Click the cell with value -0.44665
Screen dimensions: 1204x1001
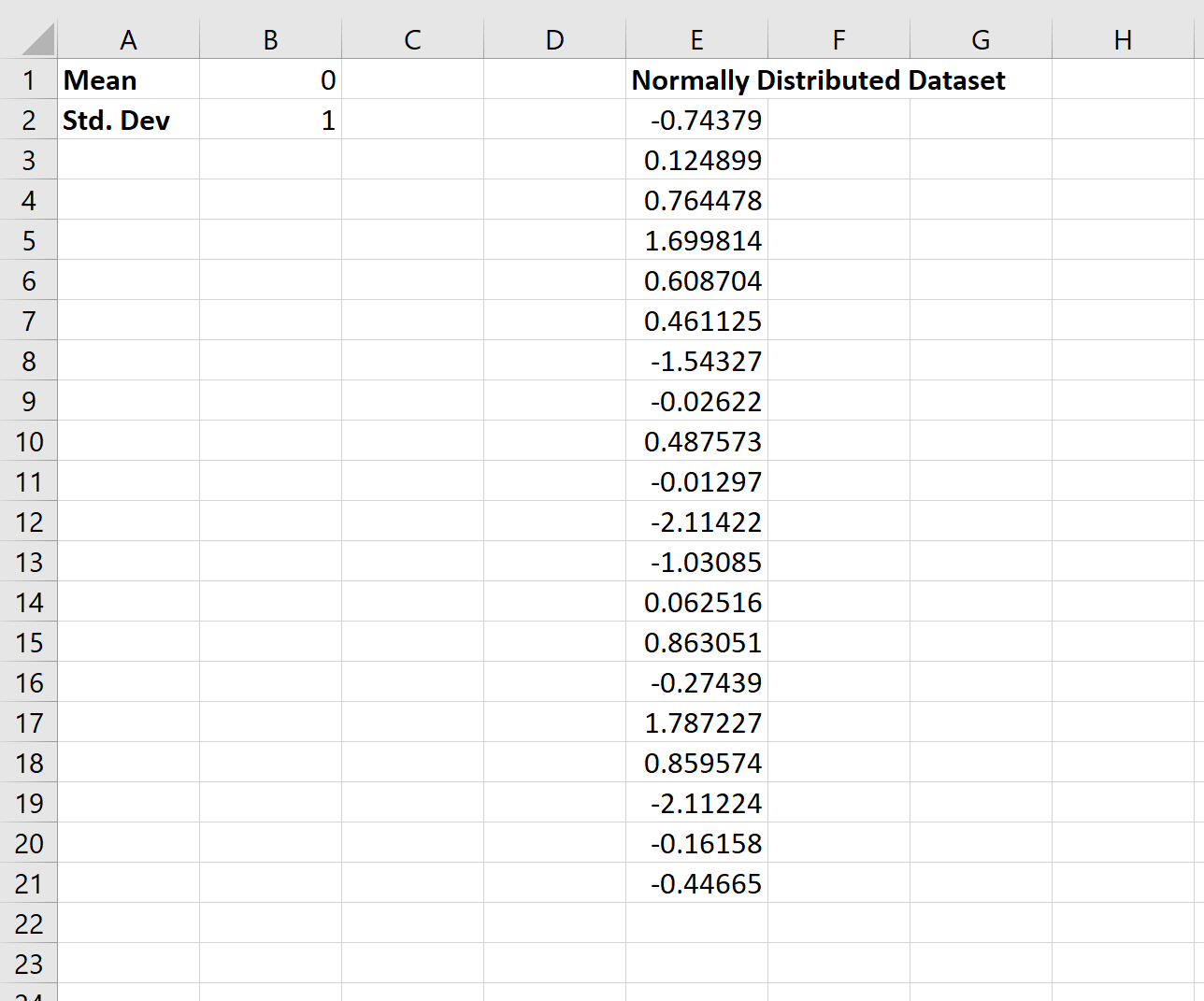(x=696, y=882)
